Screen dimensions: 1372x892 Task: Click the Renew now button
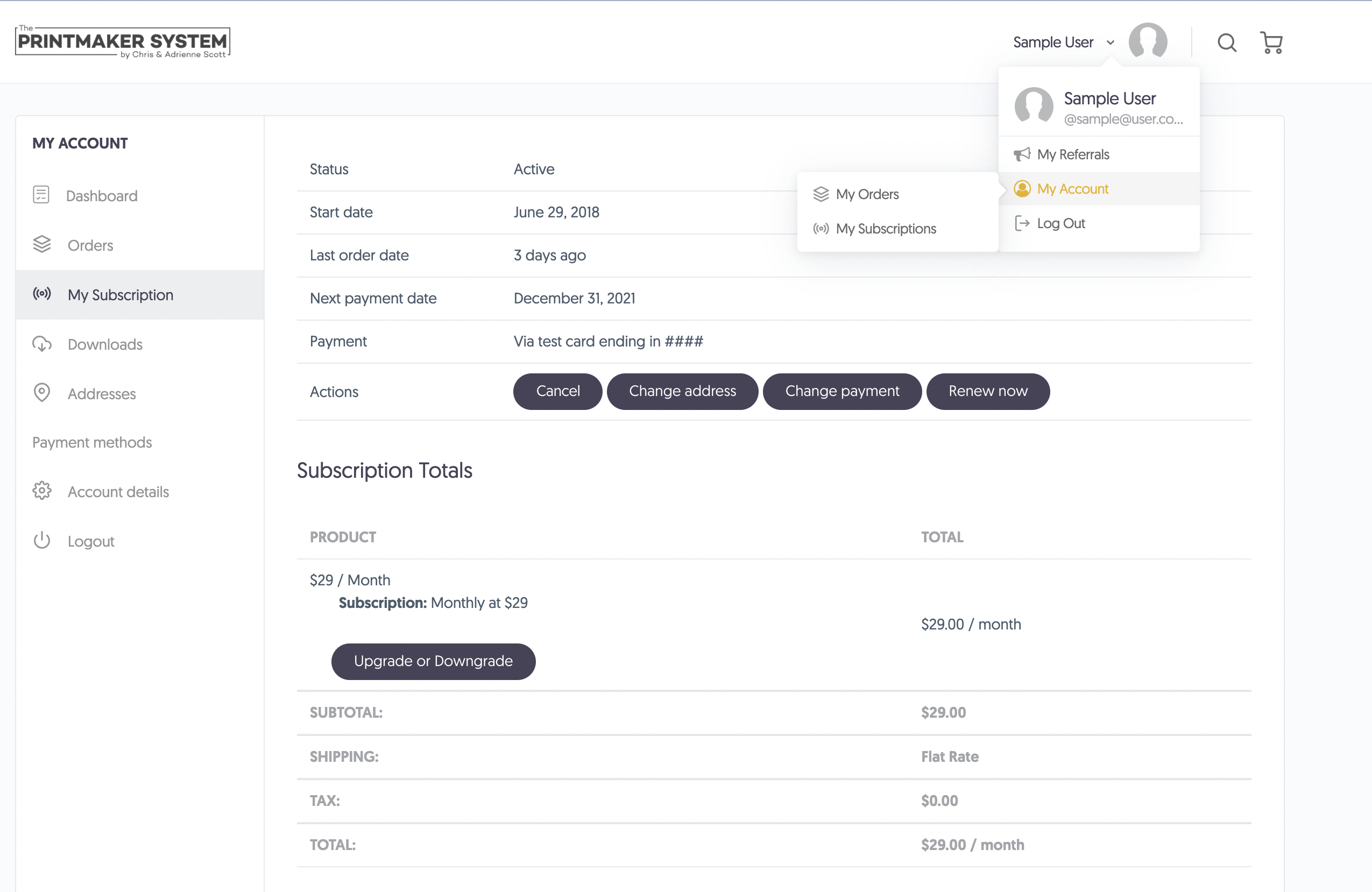987,392
